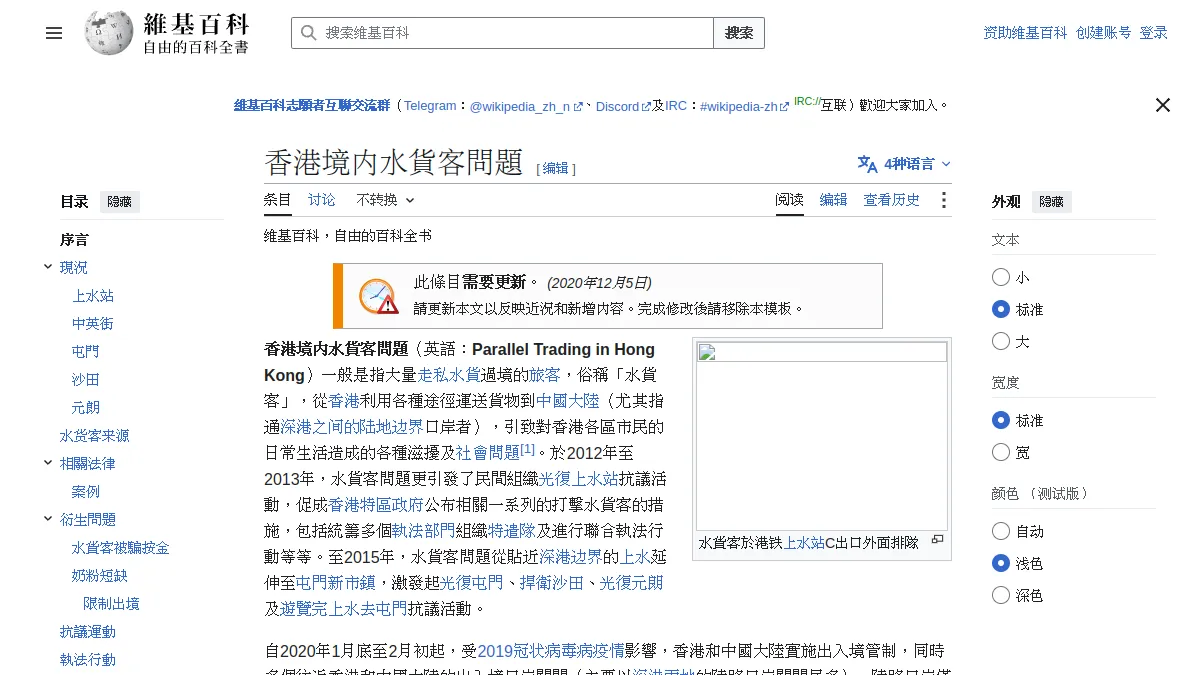Switch to the 讨论 tab
Image resolution: width=1200 pixels, height=675 pixels.
coord(322,200)
